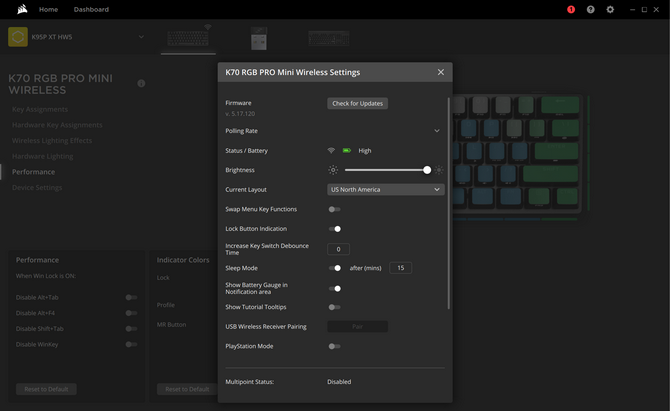Open the notification alert icon
The width and height of the screenshot is (670, 411).
coord(571,9)
